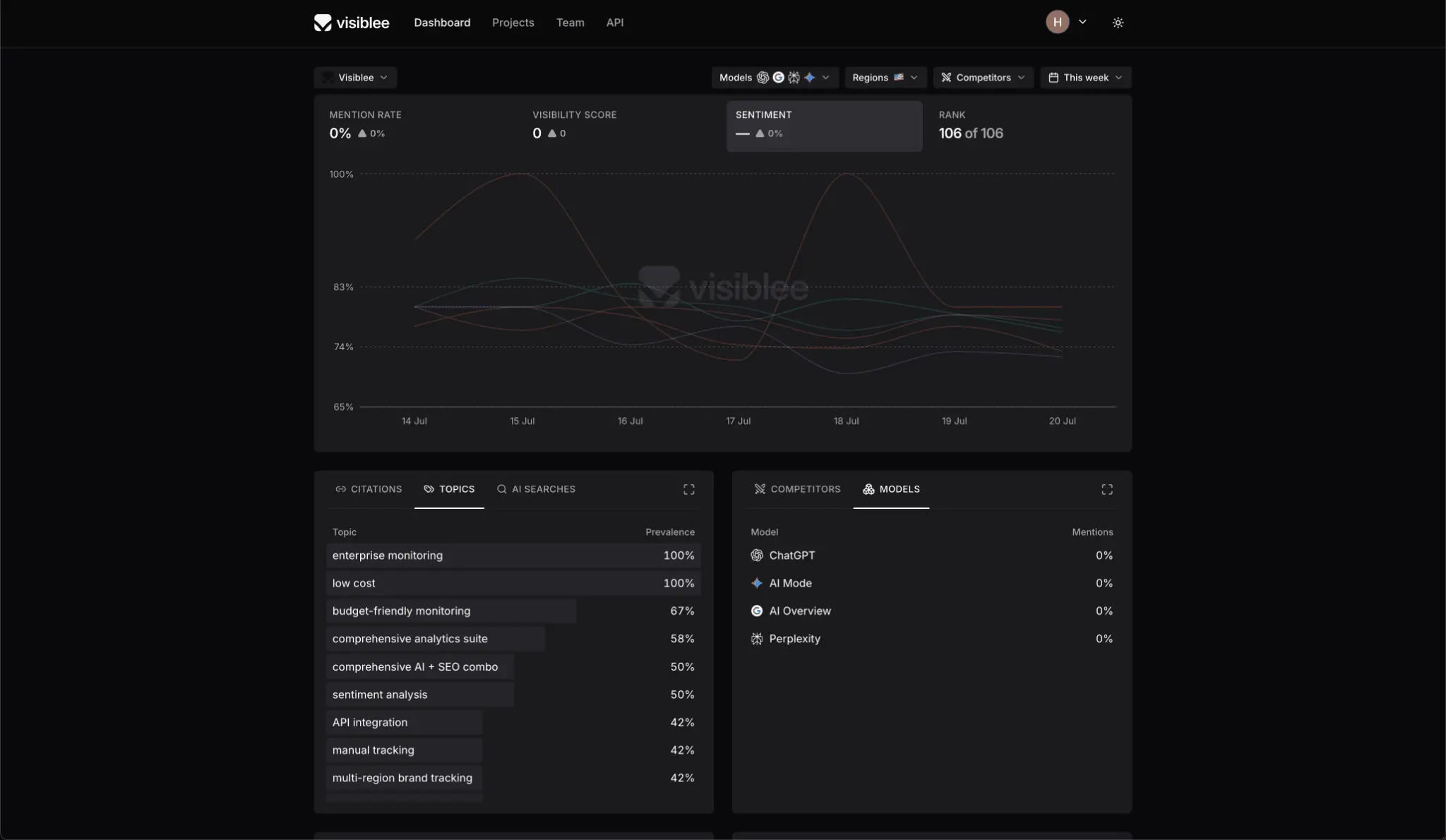Click the multi-region brand tracking topic

513,778
